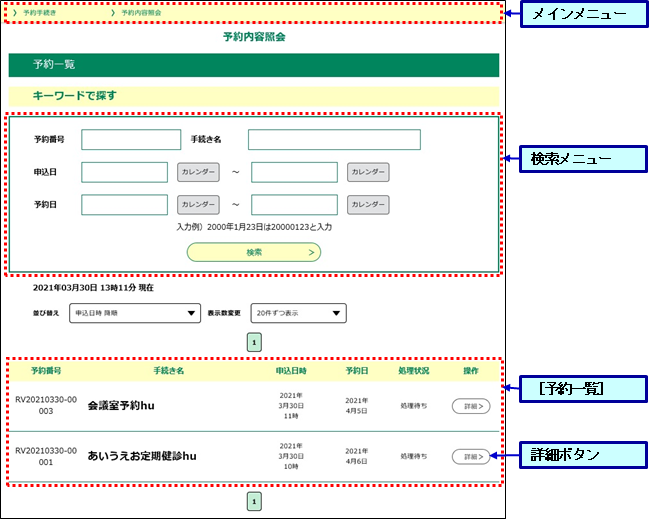Click the 予約日 start date field

coord(124,205)
